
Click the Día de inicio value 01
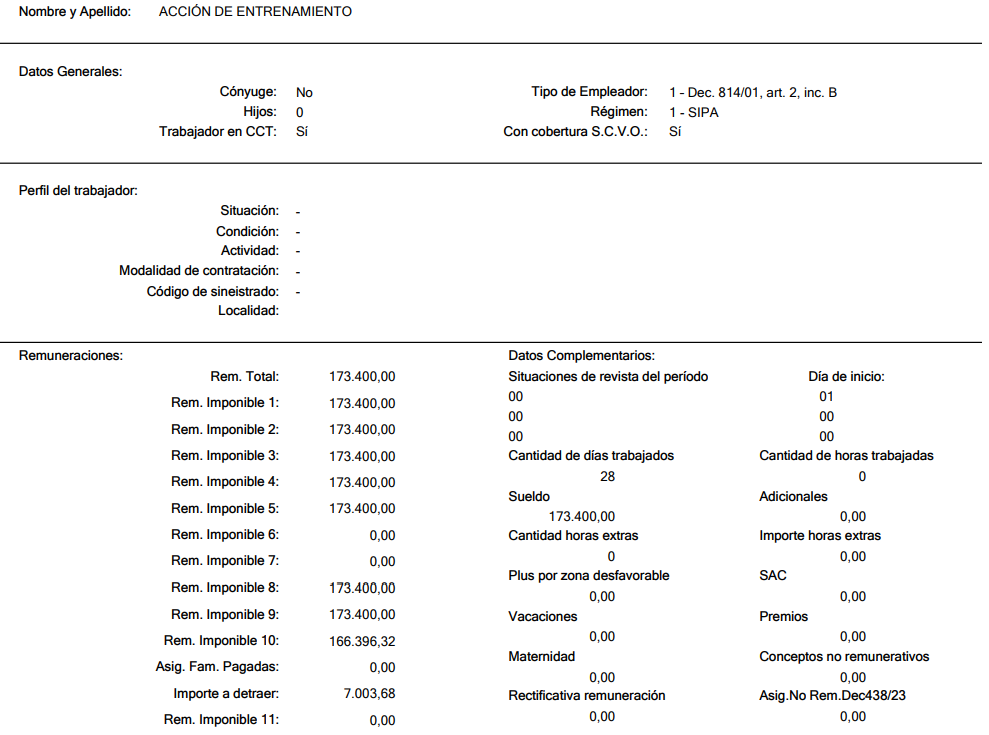tap(826, 396)
